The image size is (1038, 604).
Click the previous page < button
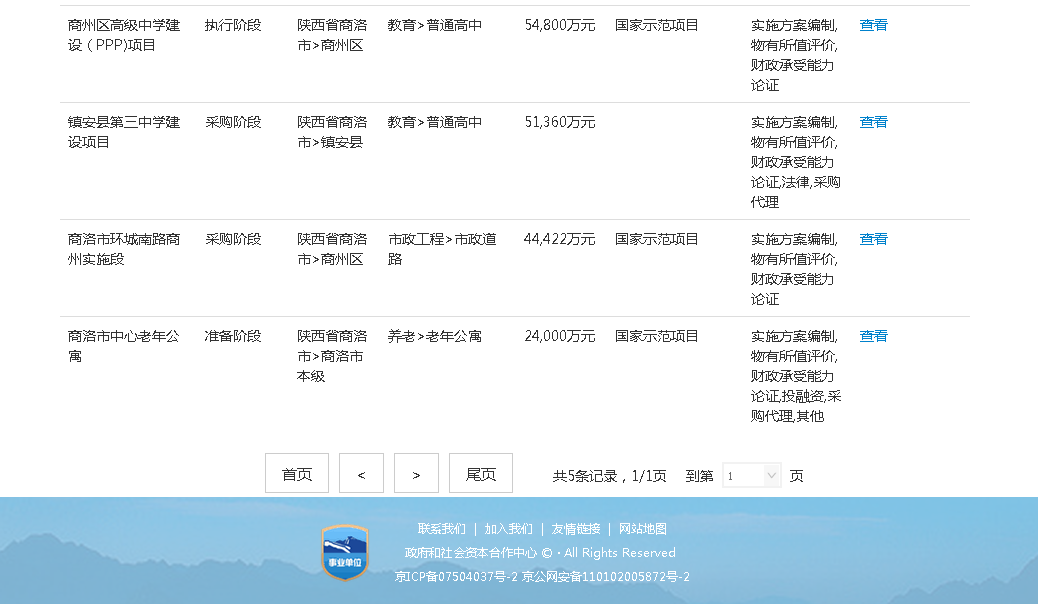click(x=361, y=472)
